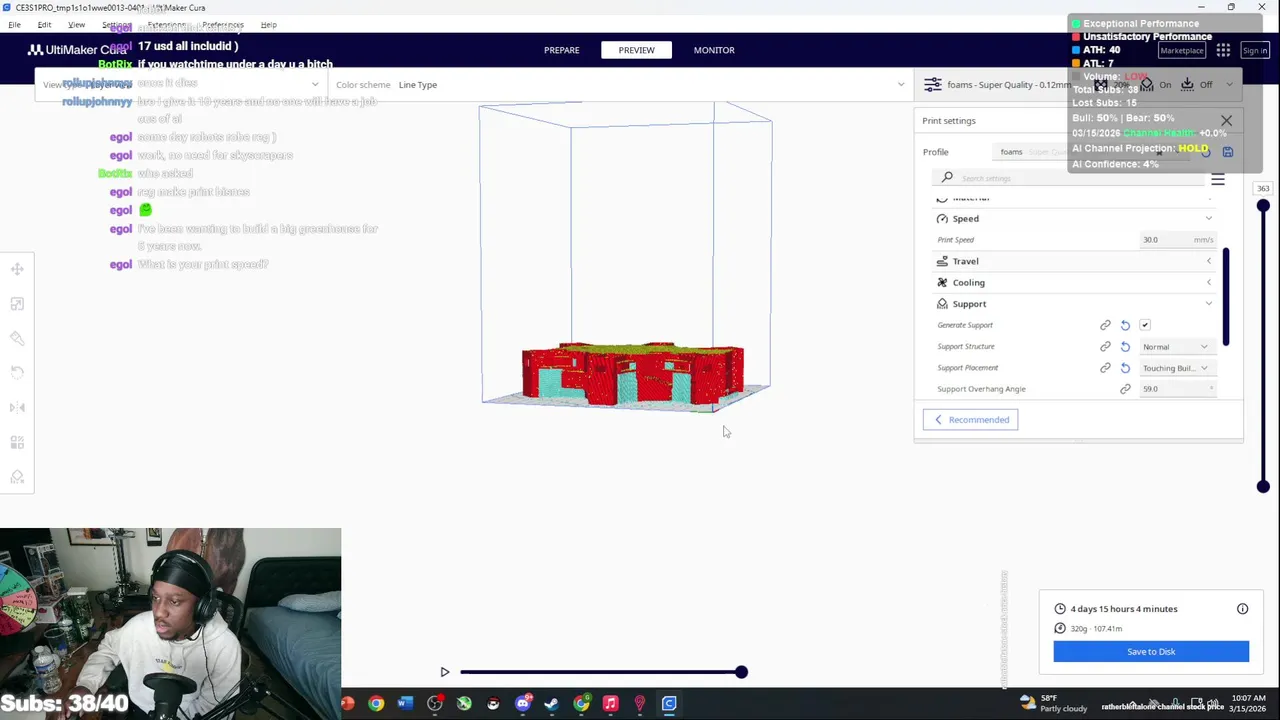This screenshot has width=1280, height=720.
Task: Click link icon beside Generate Support
Action: 1105,325
